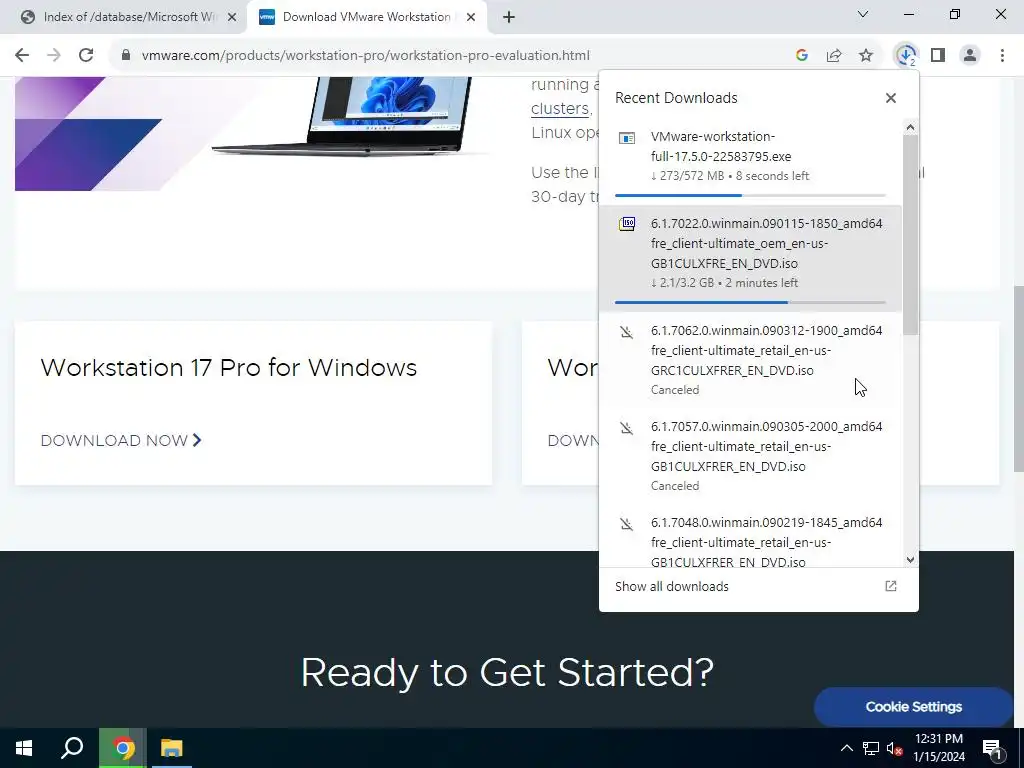This screenshot has height=768, width=1024.
Task: Click the ISO file icon for 6.1.7022.0 download
Action: (627, 224)
